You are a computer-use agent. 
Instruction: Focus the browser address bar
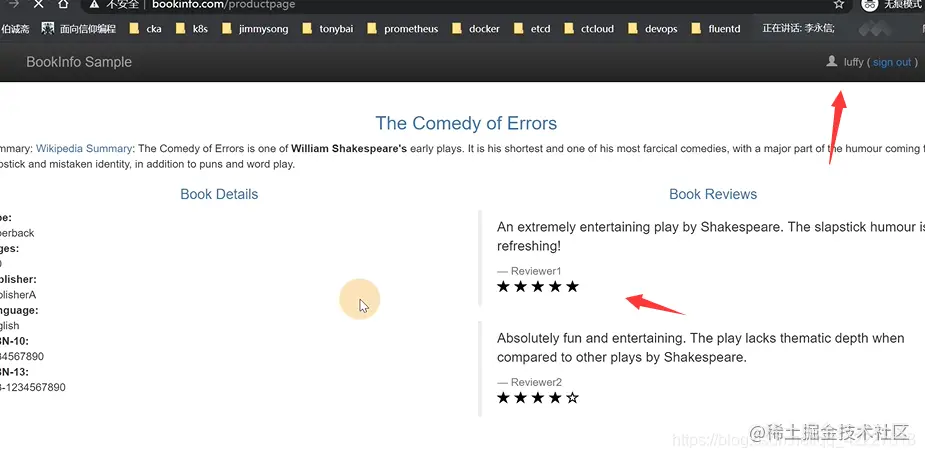pyautogui.click(x=466, y=4)
